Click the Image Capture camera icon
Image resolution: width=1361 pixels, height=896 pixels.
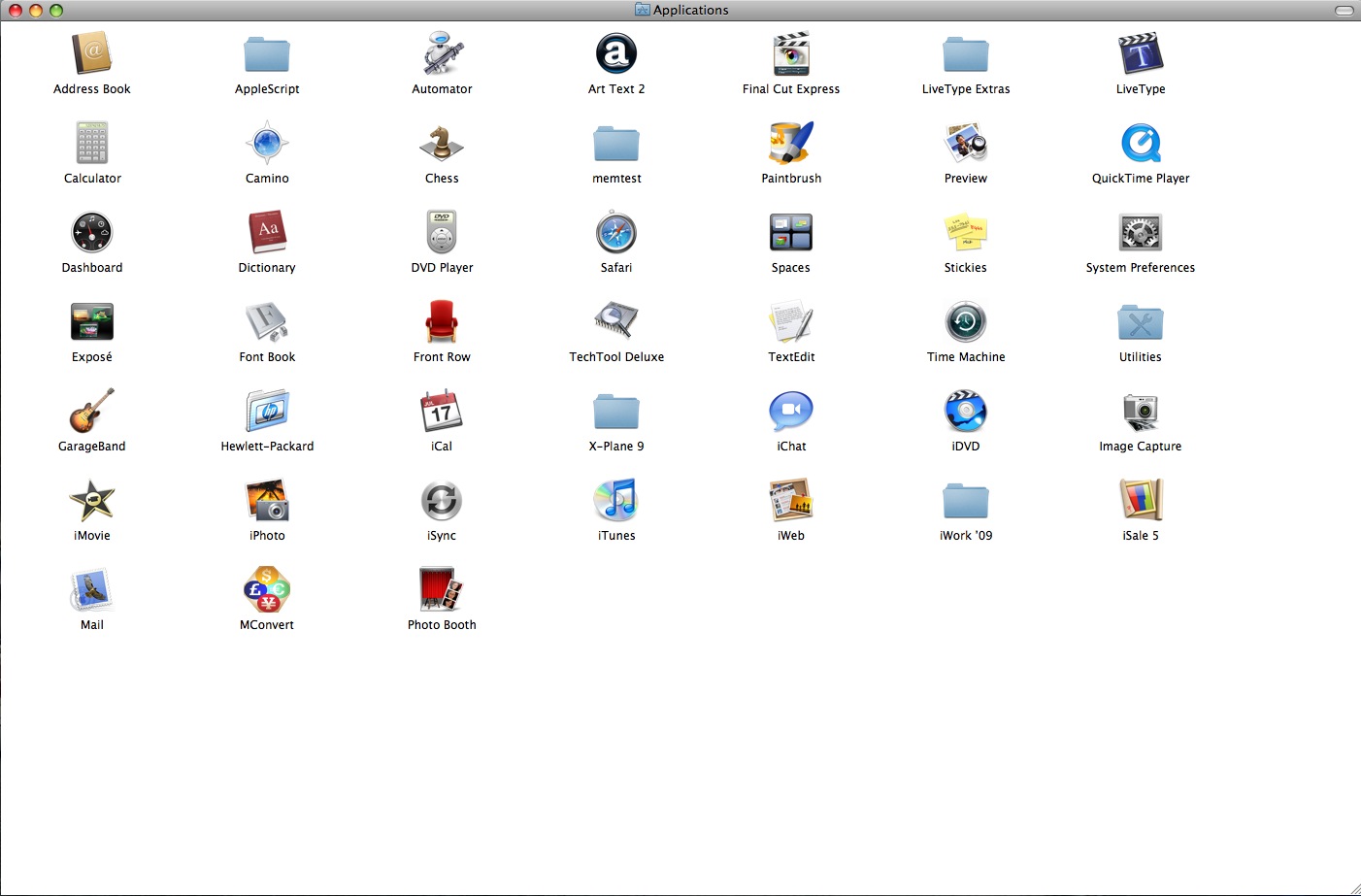[1141, 412]
